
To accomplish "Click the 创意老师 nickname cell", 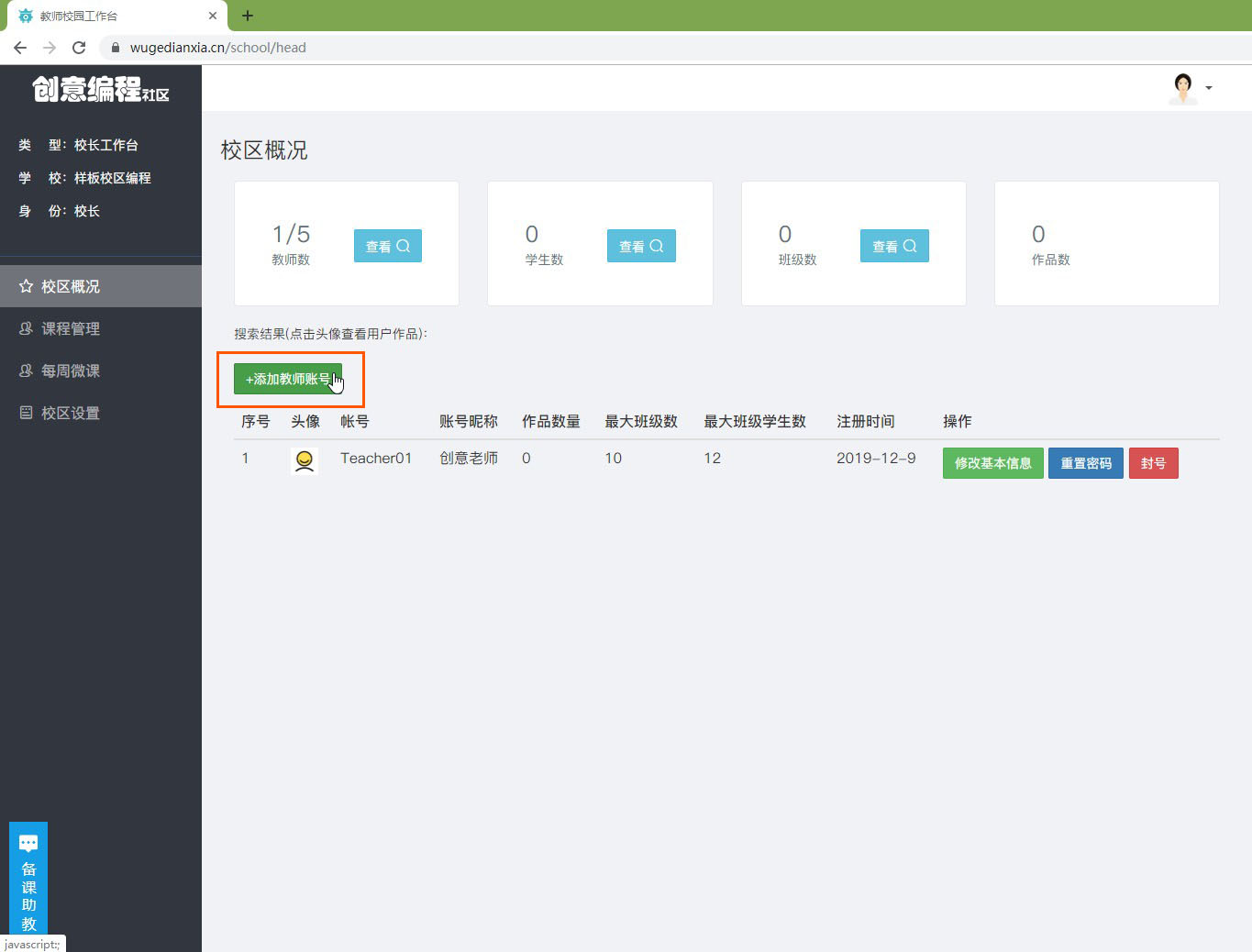I will (469, 458).
